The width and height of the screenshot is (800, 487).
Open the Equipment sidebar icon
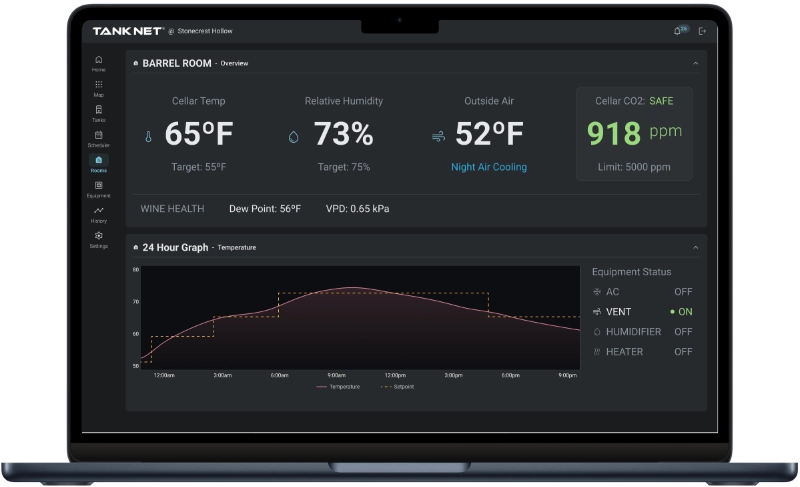[98, 186]
